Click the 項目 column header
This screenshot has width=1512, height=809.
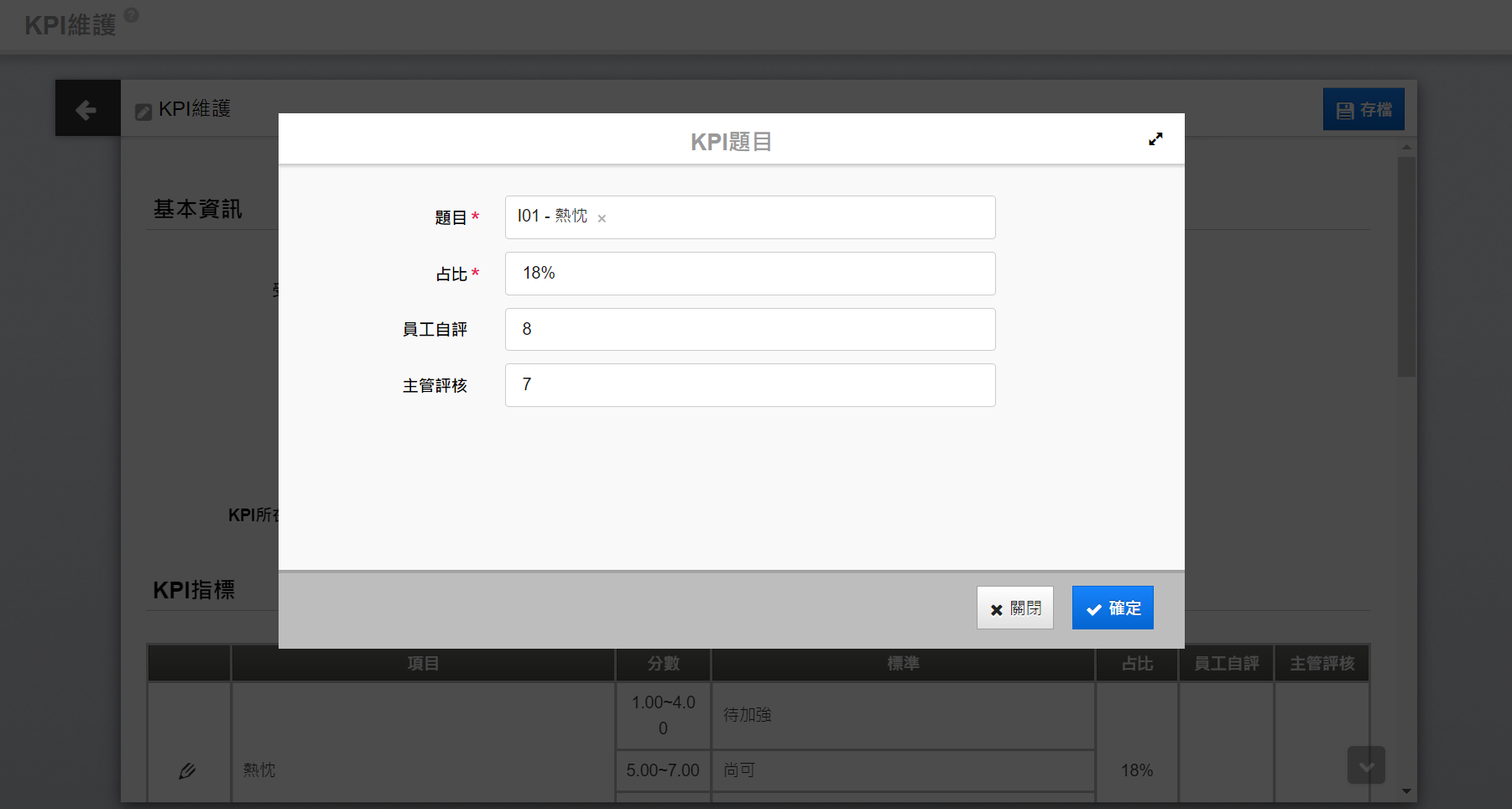pos(423,664)
